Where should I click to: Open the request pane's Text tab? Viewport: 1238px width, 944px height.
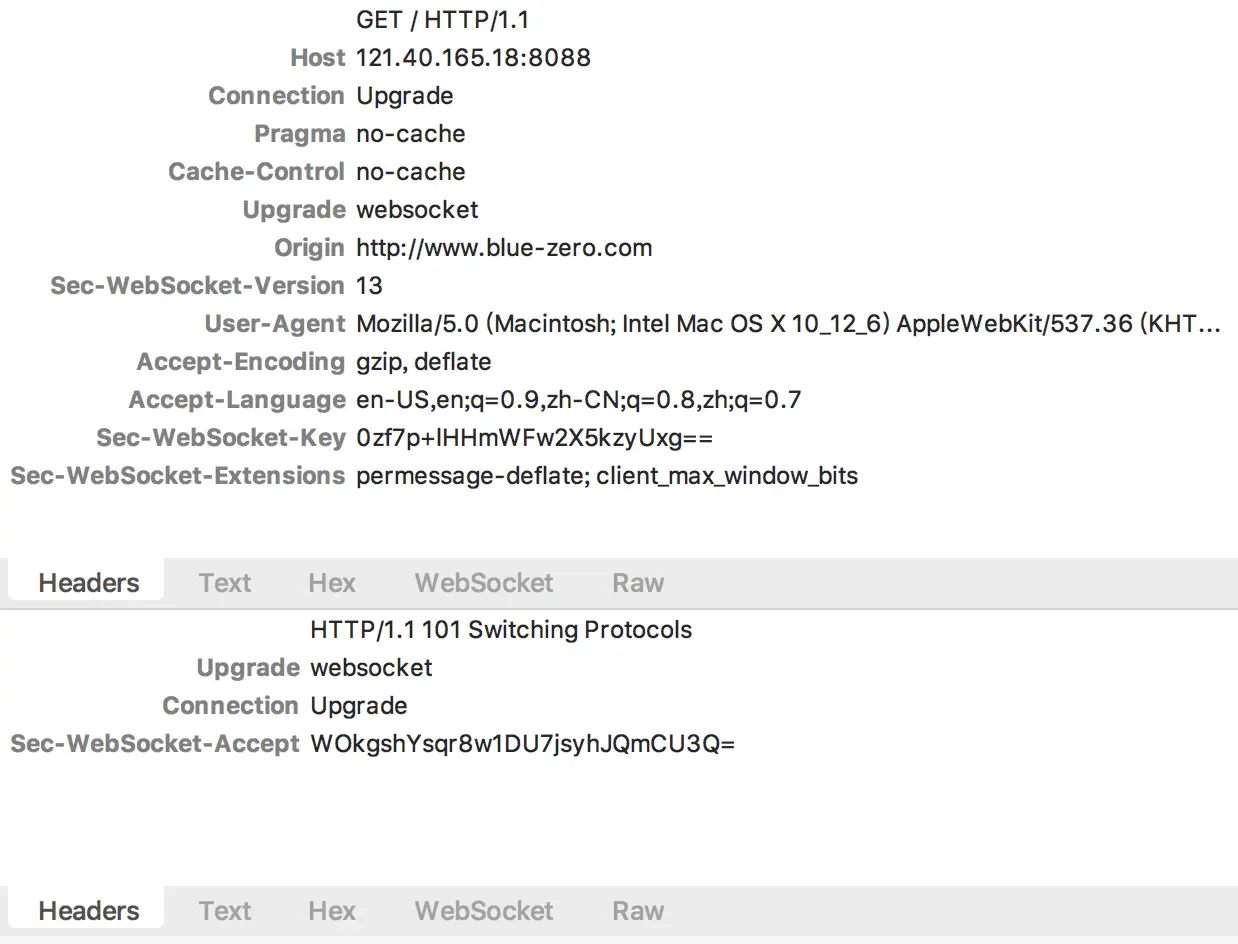click(x=225, y=583)
